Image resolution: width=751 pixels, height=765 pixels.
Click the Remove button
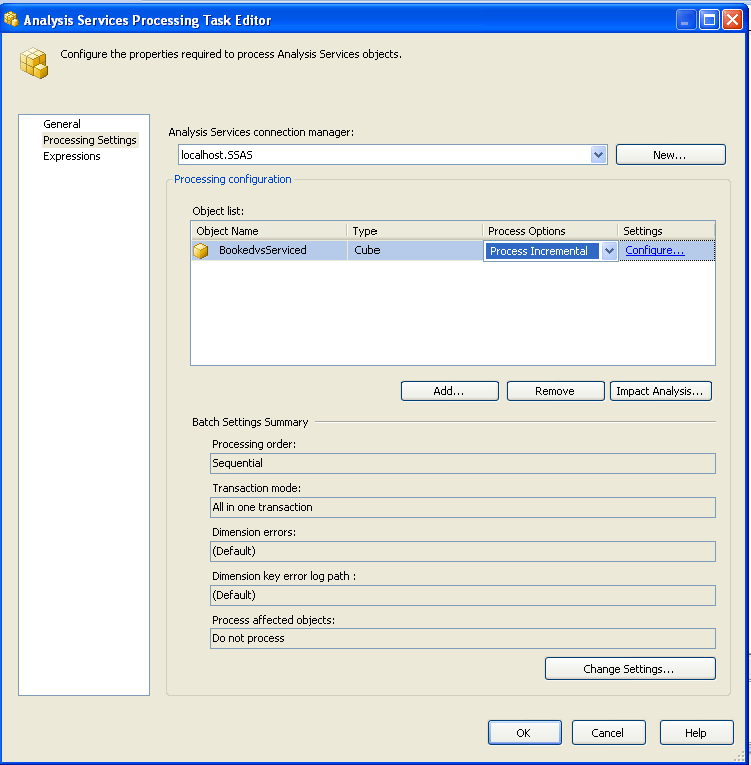(555, 391)
